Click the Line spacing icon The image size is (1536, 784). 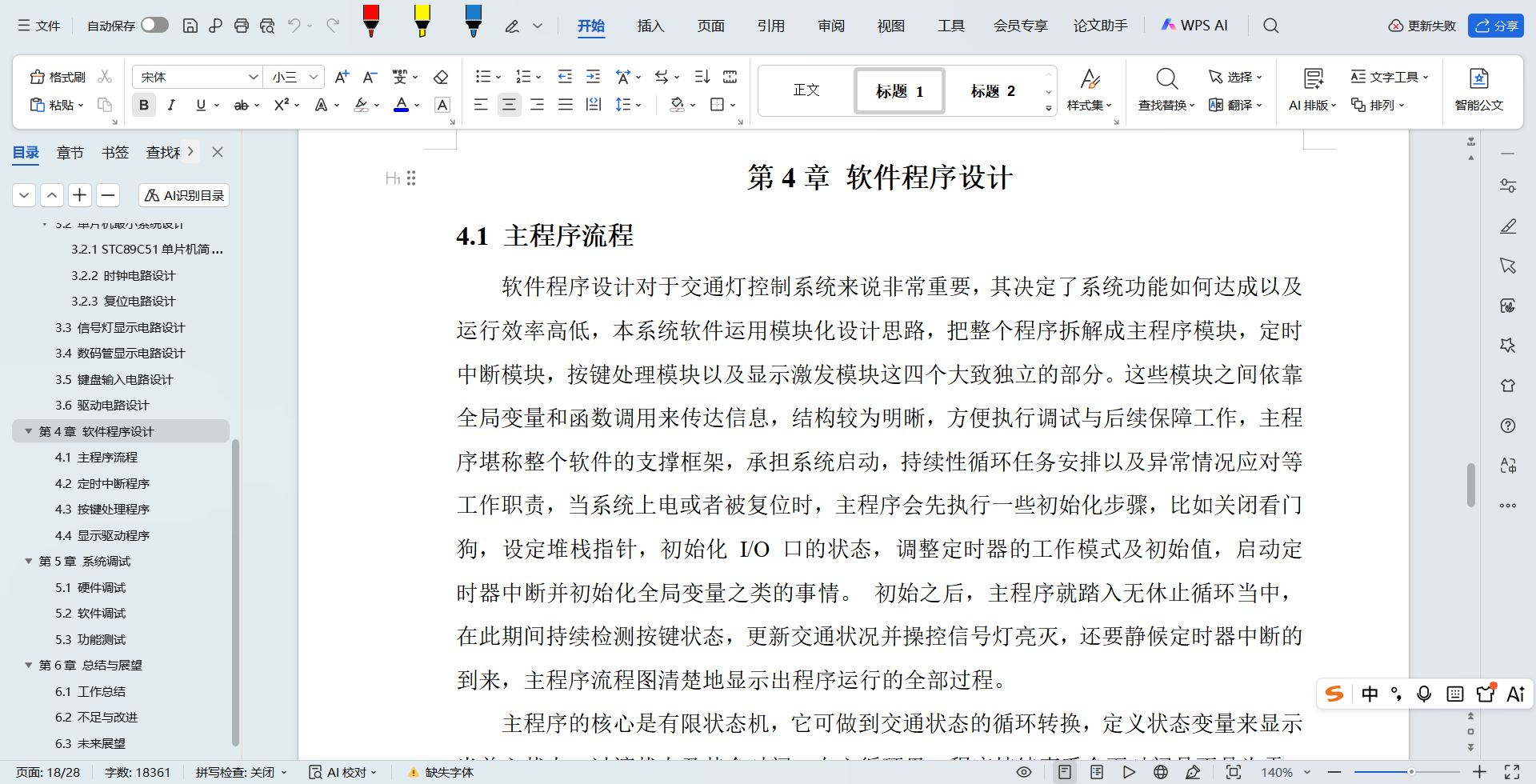[x=623, y=105]
